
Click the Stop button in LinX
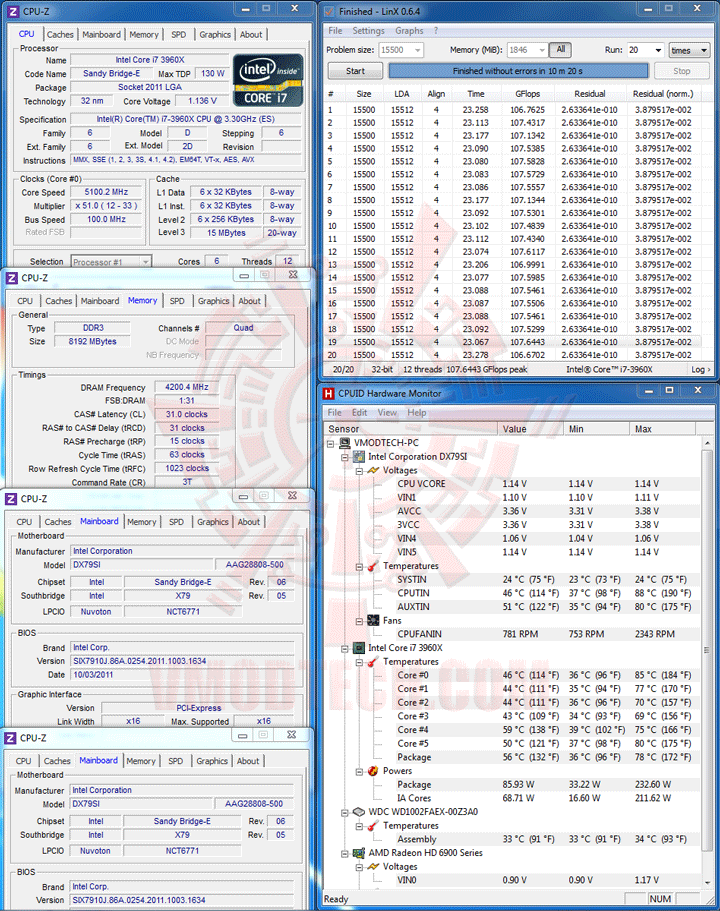coord(682,71)
